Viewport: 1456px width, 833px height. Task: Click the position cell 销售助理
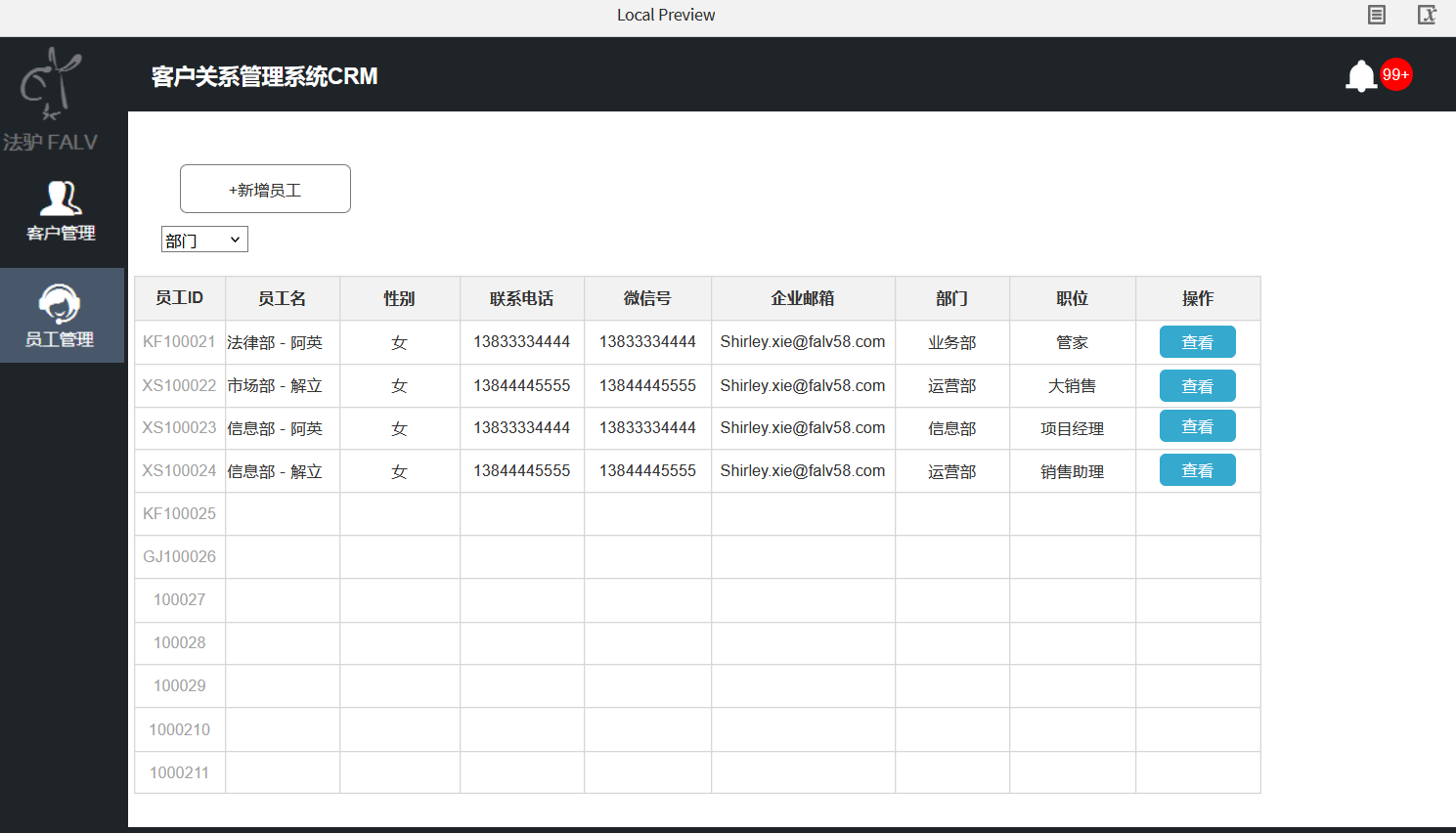click(x=1073, y=471)
